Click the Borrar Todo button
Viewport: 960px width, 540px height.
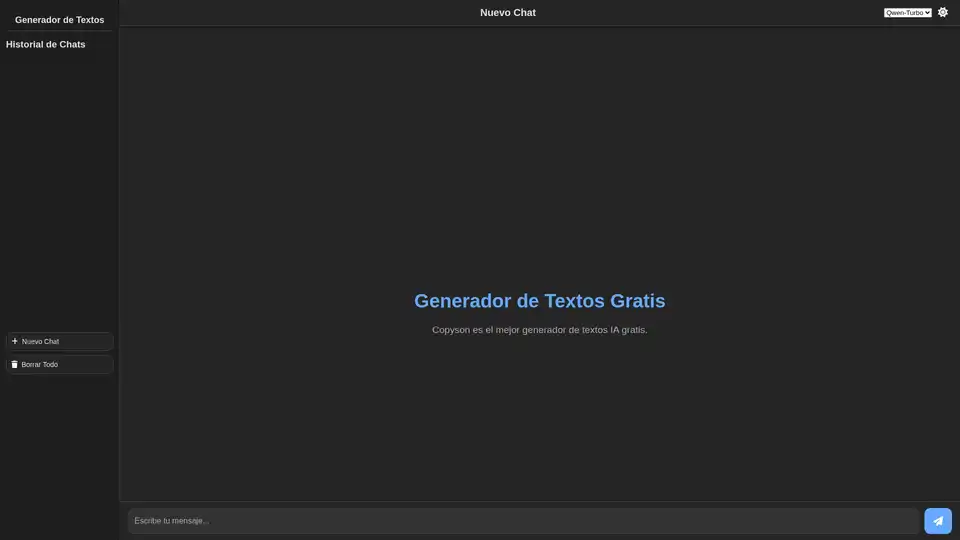click(59, 364)
